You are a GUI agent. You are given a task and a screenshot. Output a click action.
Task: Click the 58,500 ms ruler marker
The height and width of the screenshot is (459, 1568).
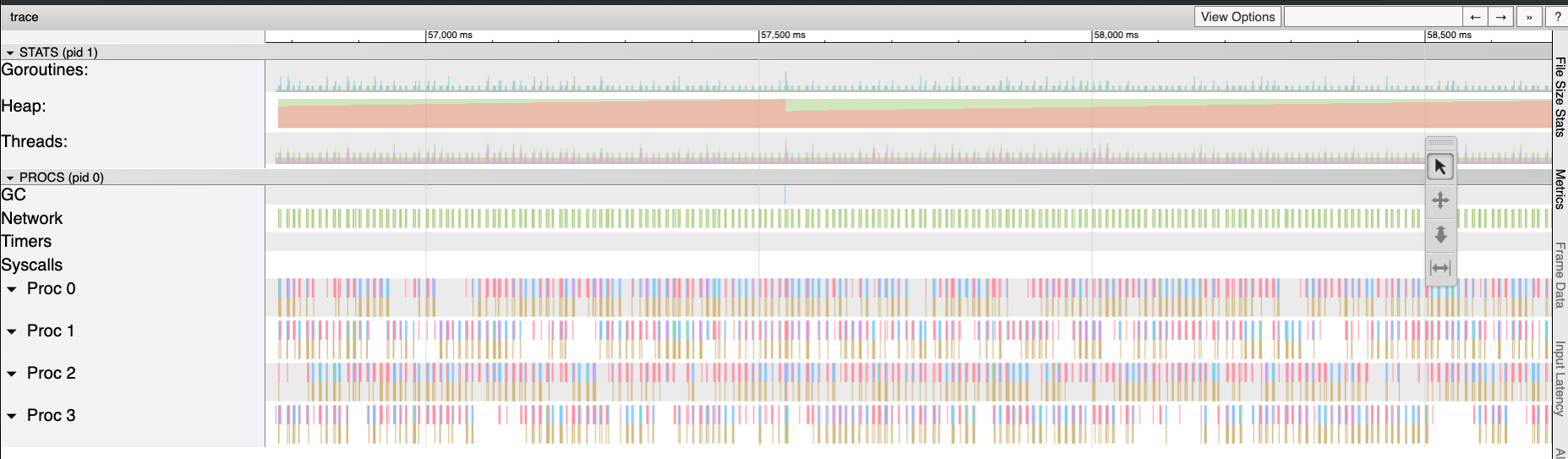[x=1449, y=36]
